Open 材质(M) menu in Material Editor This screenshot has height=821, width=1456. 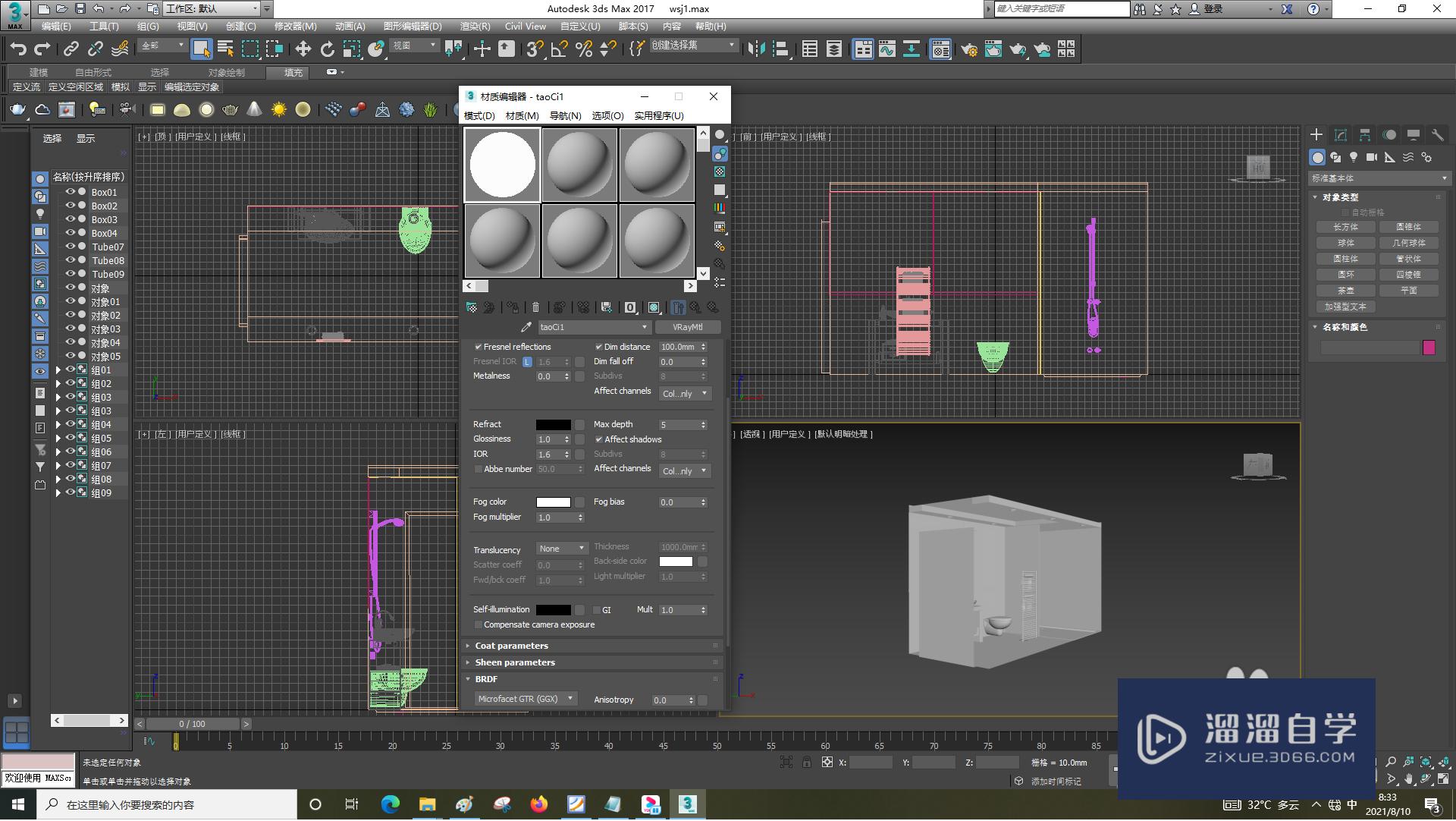click(521, 115)
